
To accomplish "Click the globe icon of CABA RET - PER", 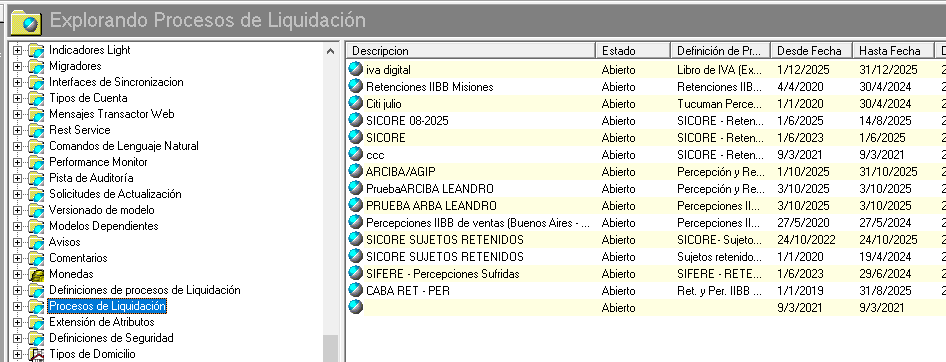I will coord(356,290).
